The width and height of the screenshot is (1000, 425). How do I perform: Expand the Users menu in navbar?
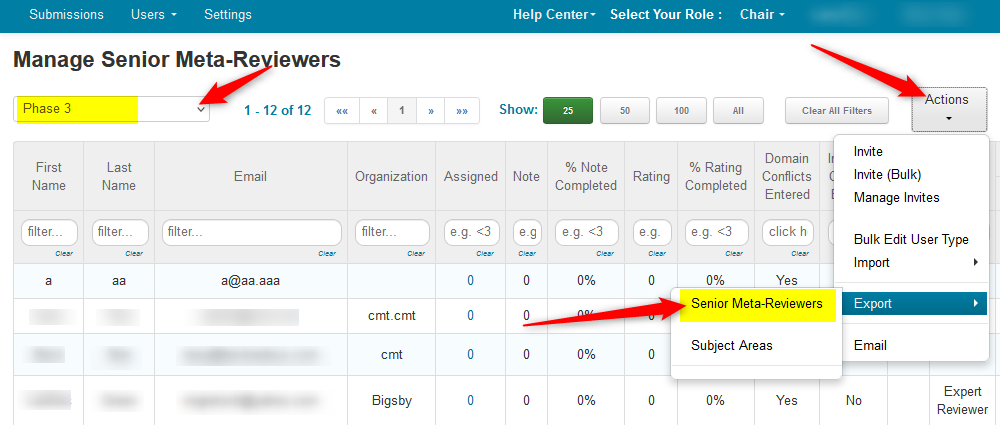pyautogui.click(x=153, y=15)
